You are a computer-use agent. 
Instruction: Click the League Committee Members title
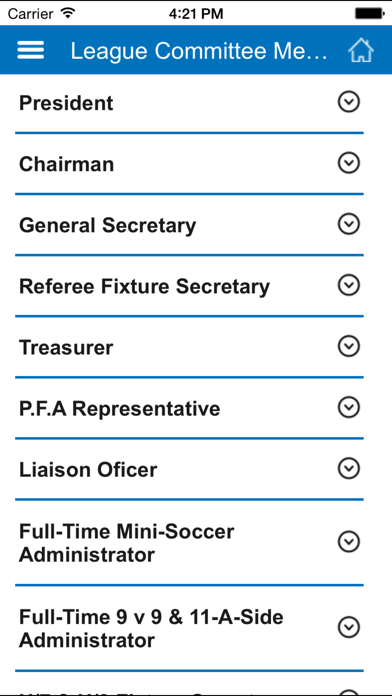199,51
